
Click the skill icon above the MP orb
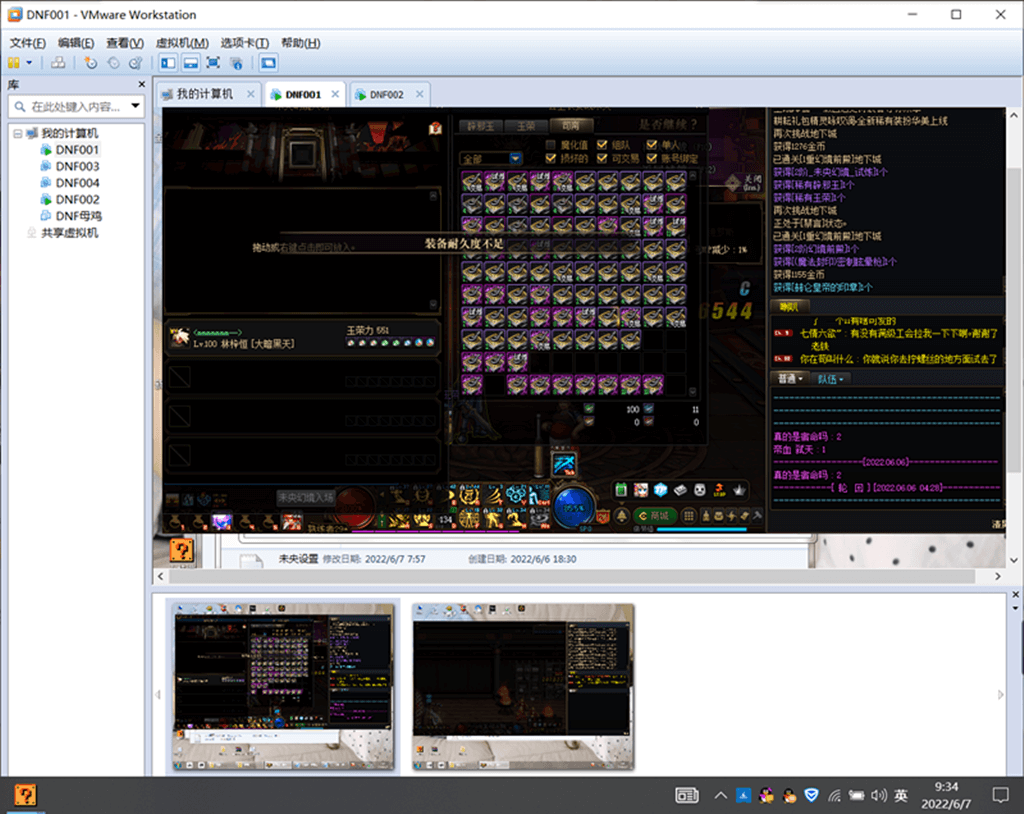point(564,464)
